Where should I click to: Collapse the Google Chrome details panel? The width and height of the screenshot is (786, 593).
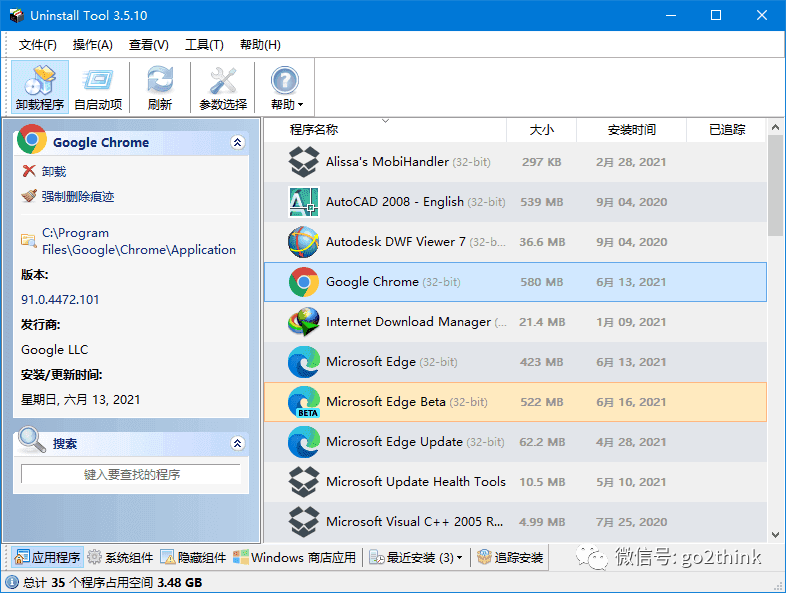[x=238, y=142]
